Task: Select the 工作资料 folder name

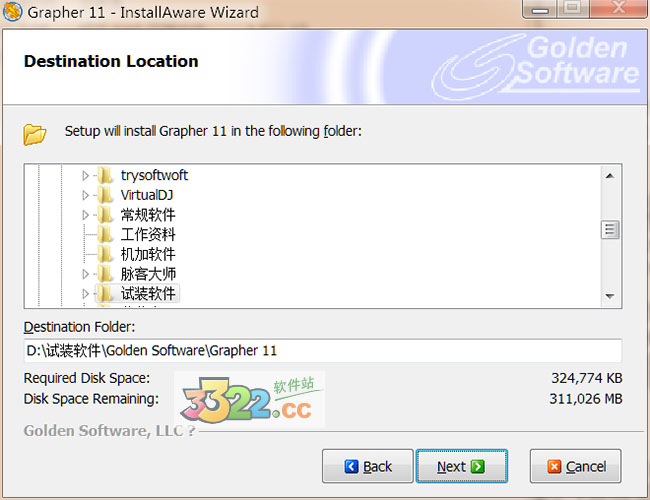Action: tap(148, 234)
